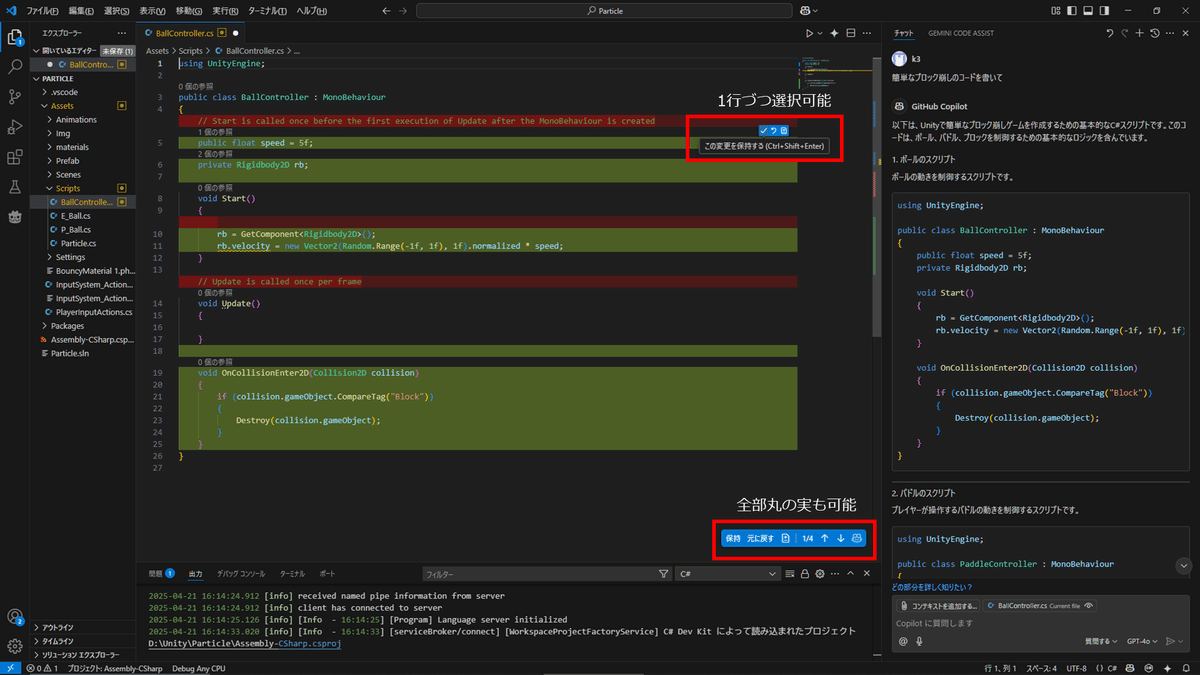Toggle the primary sidebar visibility

1072,10
